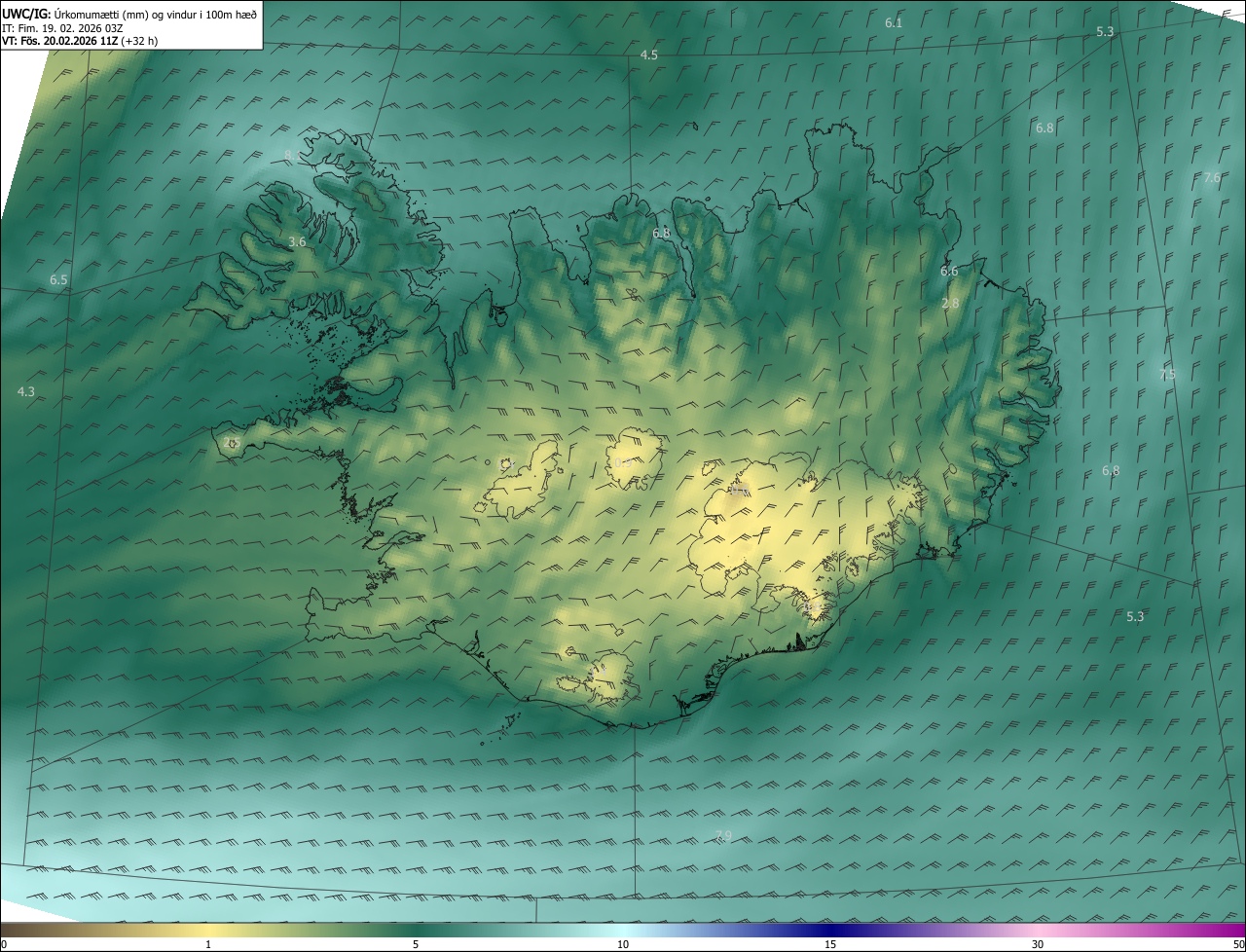Click the map value '7.9'
Screen dimensions: 1246x952
(722, 836)
